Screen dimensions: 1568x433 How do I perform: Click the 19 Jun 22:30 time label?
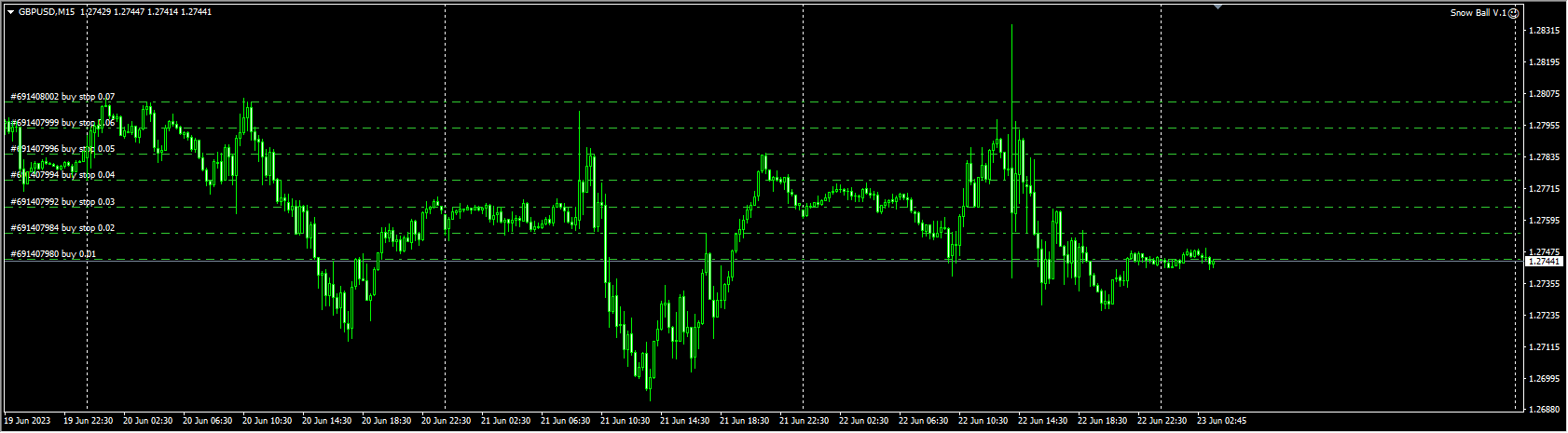click(89, 421)
